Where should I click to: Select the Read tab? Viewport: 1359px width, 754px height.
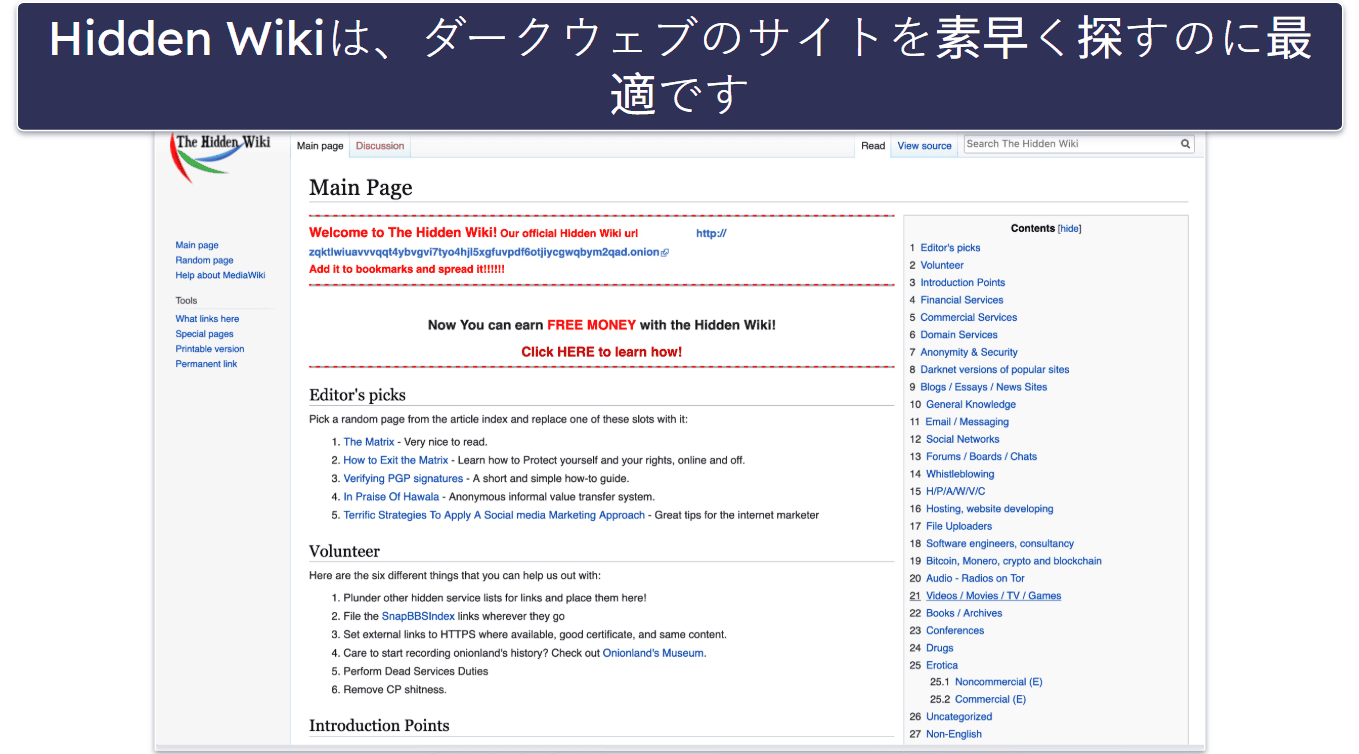click(x=873, y=146)
